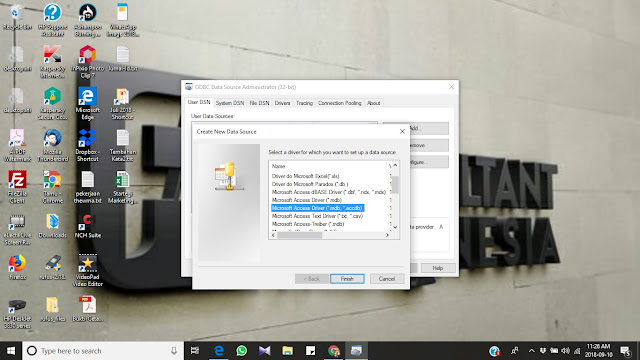The image size is (640, 360).
Task: Click the horizontal scrollbar thumb in driver list
Action: point(300,235)
